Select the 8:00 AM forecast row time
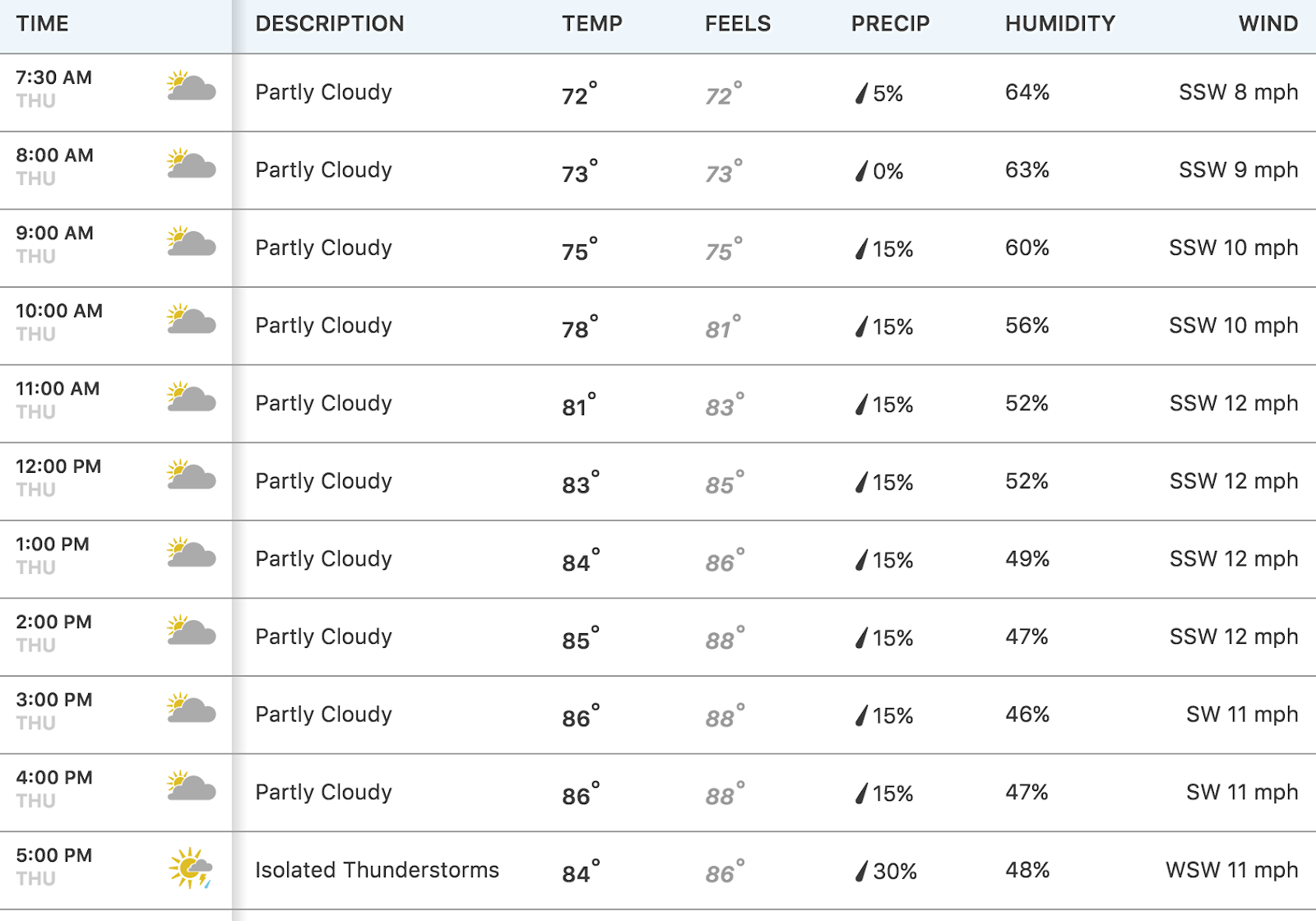 55,155
